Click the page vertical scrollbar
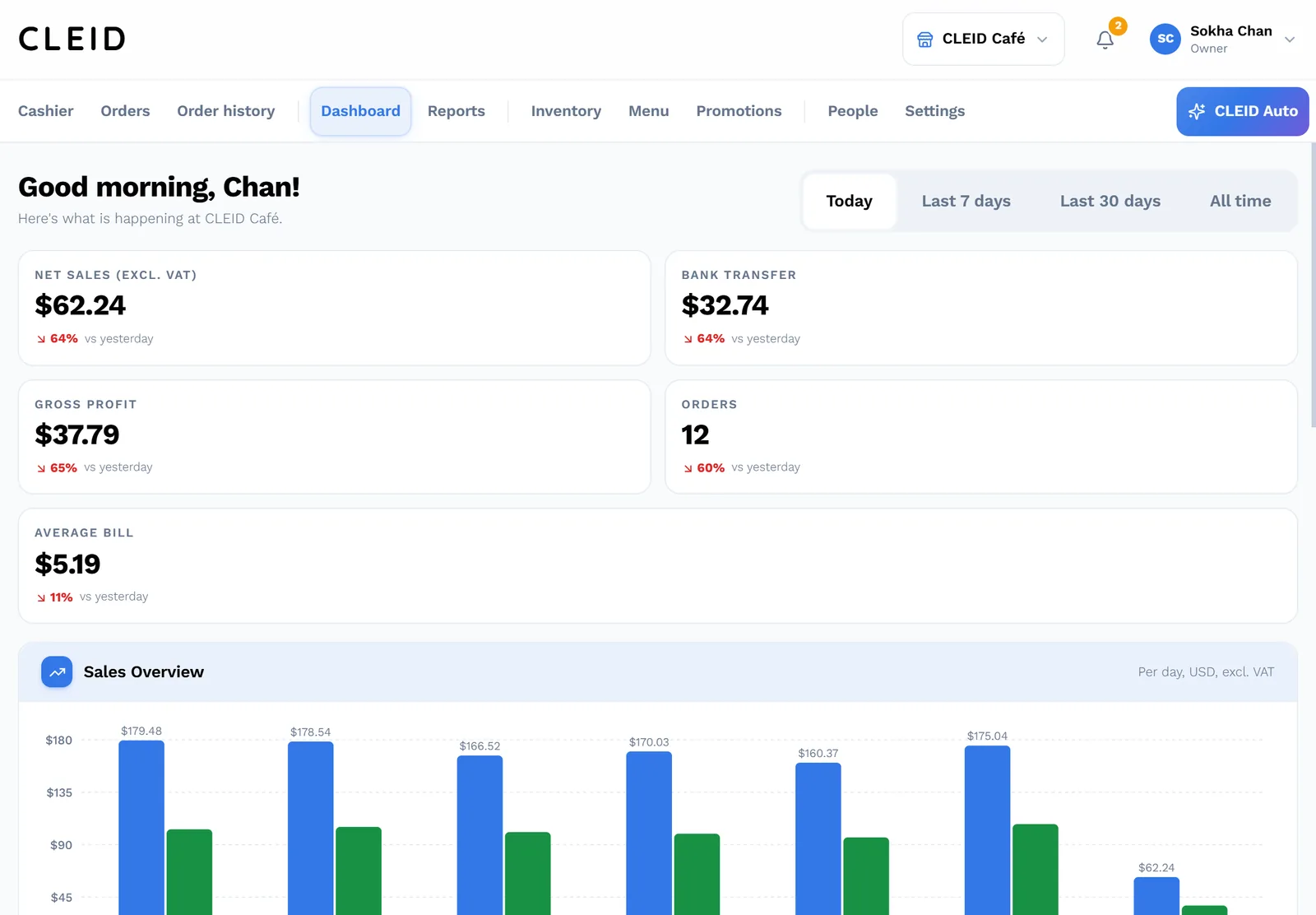The image size is (1316, 915). [x=1313, y=285]
